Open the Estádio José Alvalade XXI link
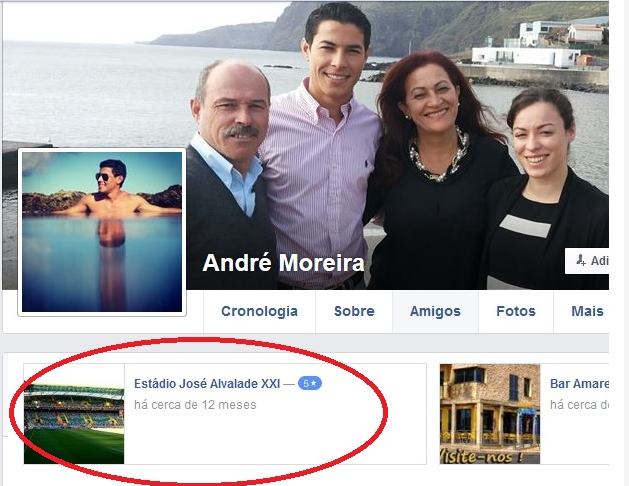 (x=207, y=384)
